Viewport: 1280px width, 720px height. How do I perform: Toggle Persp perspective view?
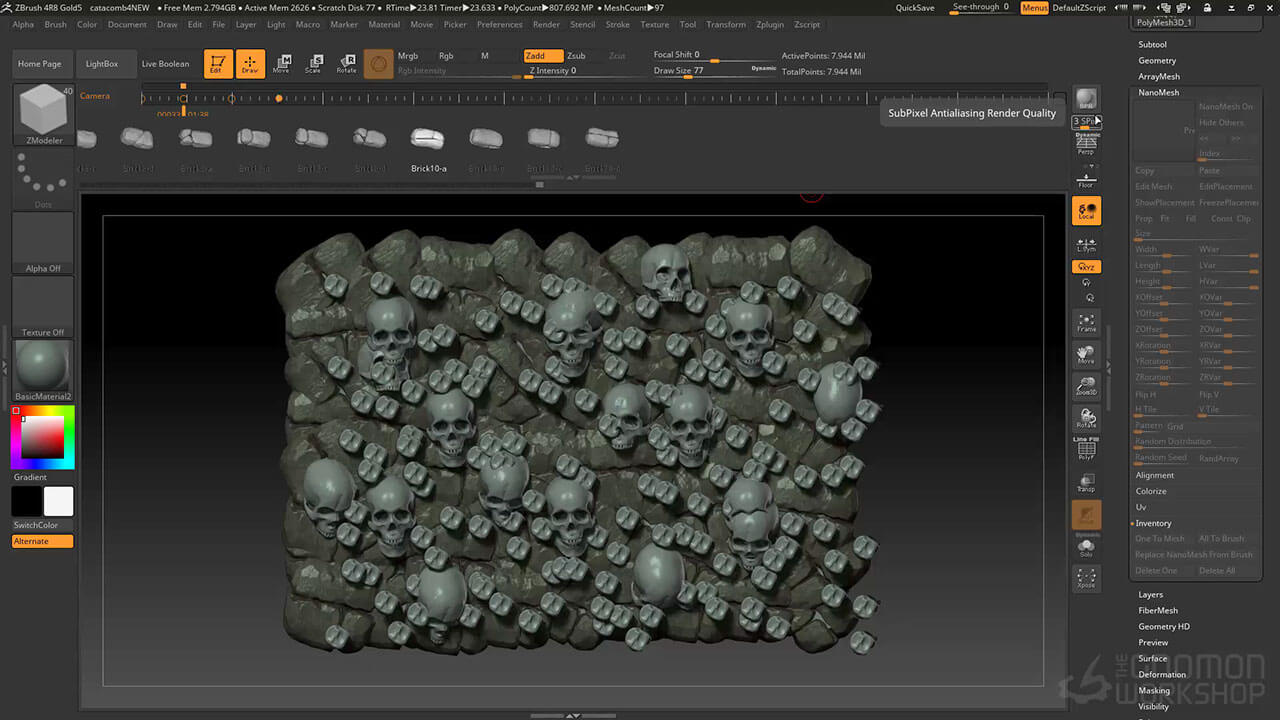point(1086,146)
